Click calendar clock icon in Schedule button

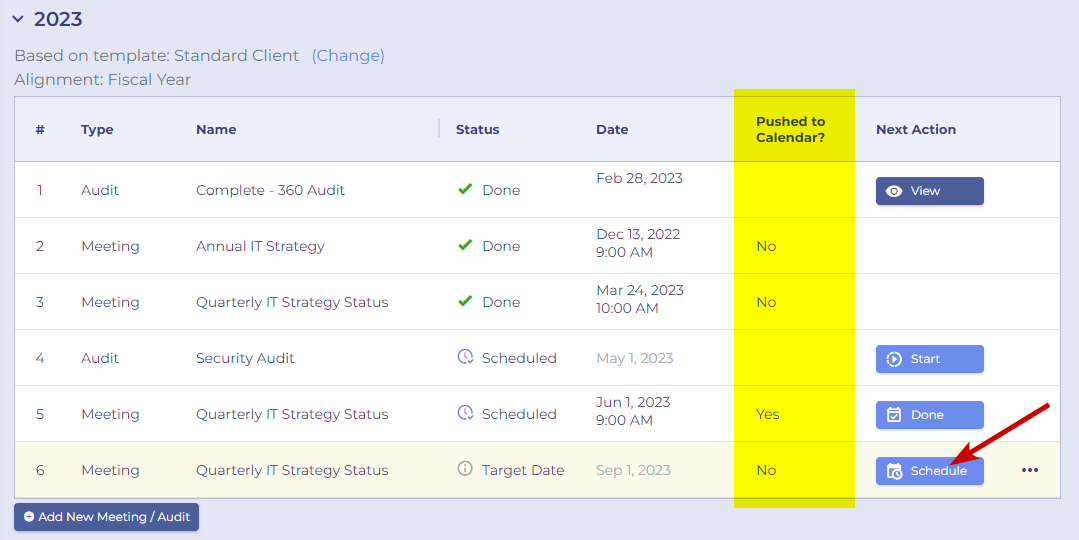(x=894, y=471)
